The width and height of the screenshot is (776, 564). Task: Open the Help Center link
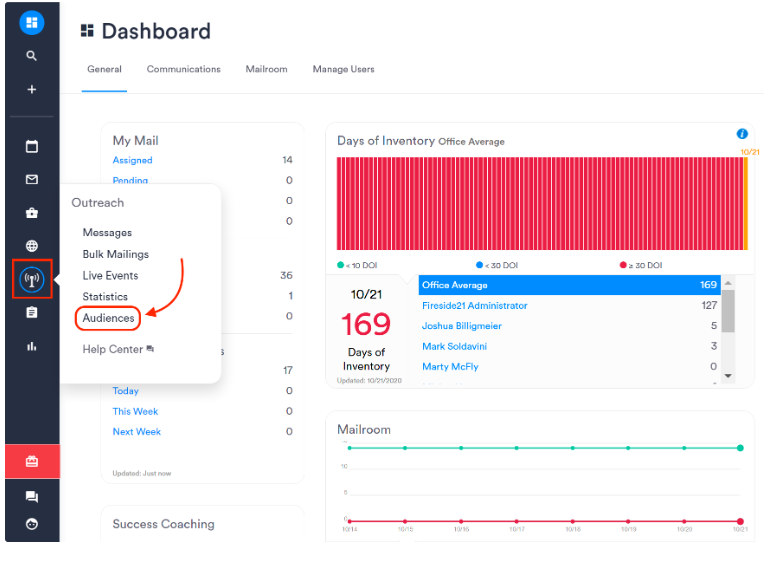coord(113,349)
